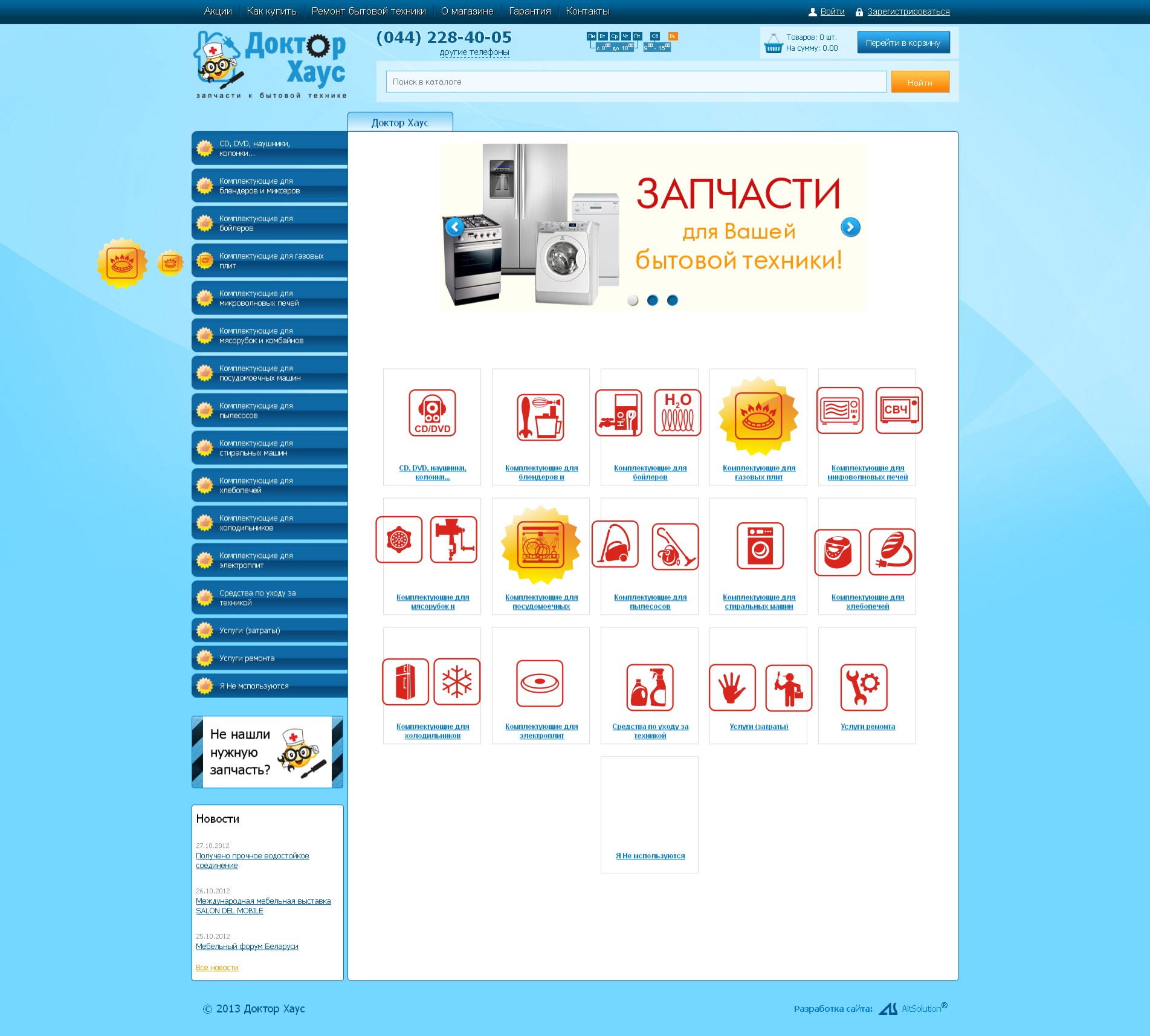
Task: Focus the catalog search input field
Action: tap(636, 82)
